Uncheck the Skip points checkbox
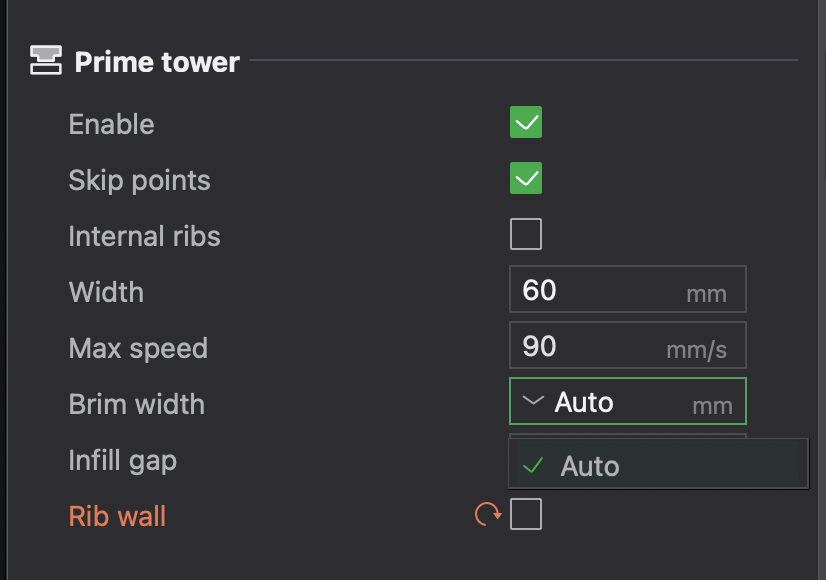826x580 pixels. (526, 178)
